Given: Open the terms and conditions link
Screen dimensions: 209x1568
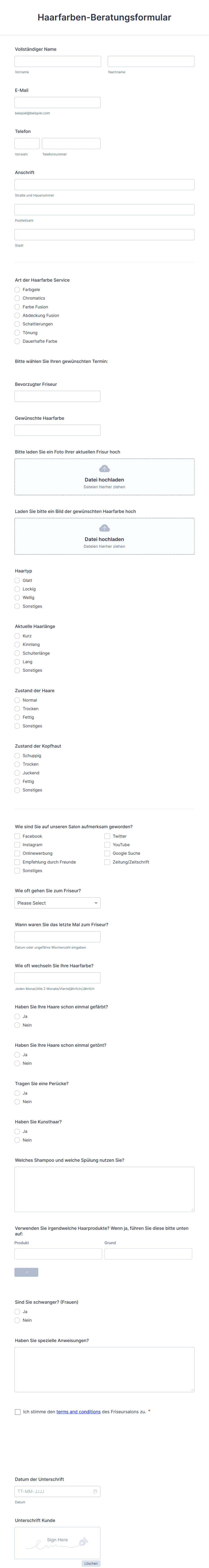Looking at the screenshot, I should point(79,1411).
